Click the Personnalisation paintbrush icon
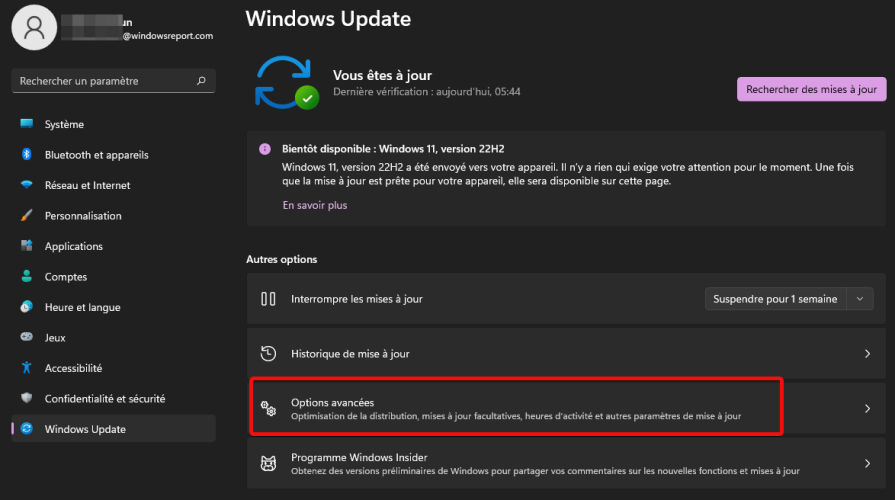 click(26, 215)
